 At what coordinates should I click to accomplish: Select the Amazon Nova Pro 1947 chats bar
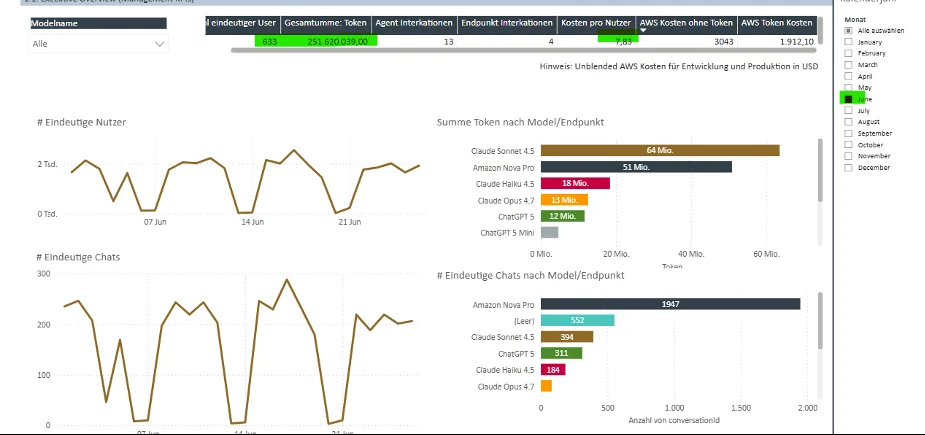coord(670,305)
